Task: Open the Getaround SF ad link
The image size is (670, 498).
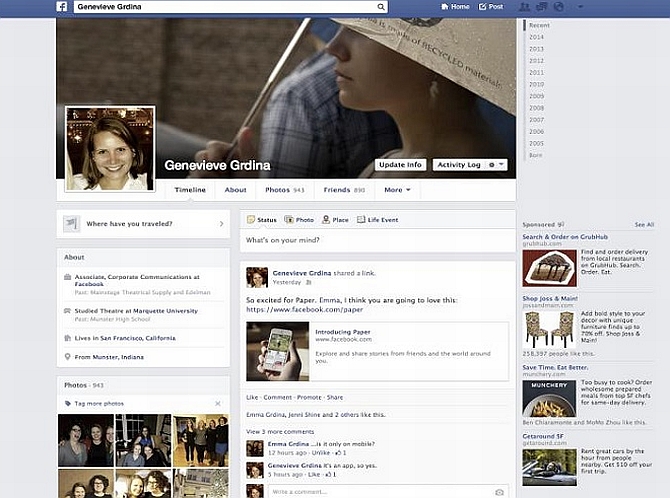Action: [543, 436]
